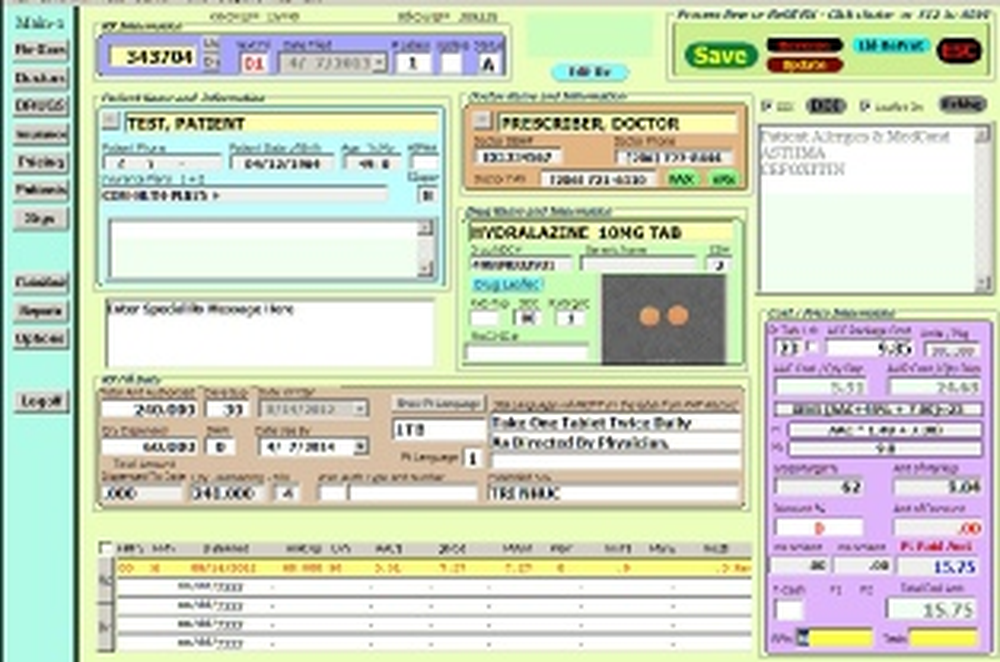Click the cyan button left of ESC
Viewport: 1000px width, 662px height.
(x=891, y=45)
